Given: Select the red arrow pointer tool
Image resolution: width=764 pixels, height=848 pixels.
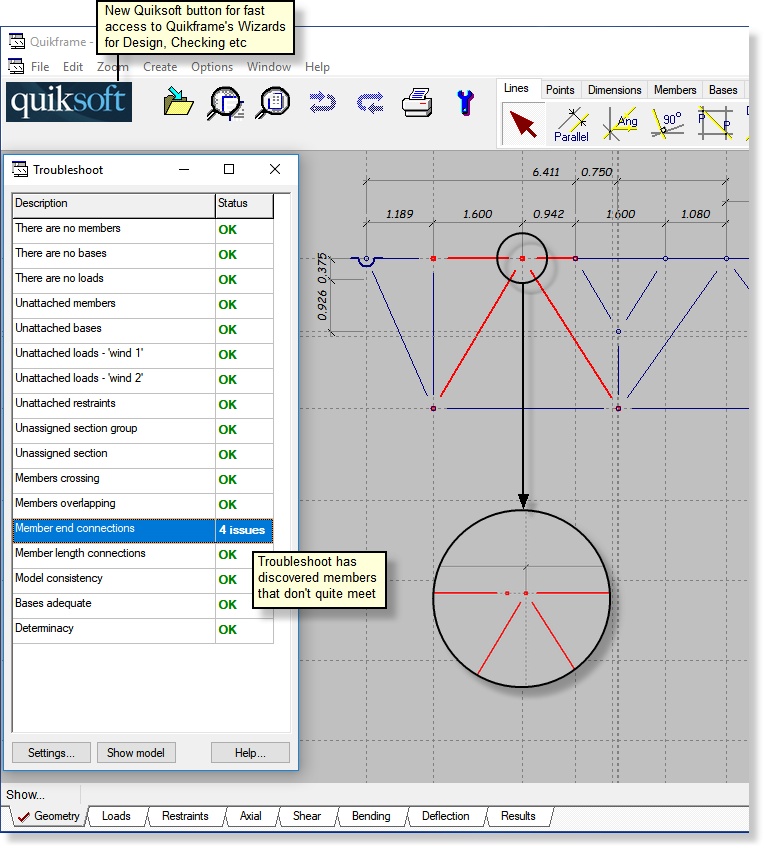Looking at the screenshot, I should coord(523,124).
